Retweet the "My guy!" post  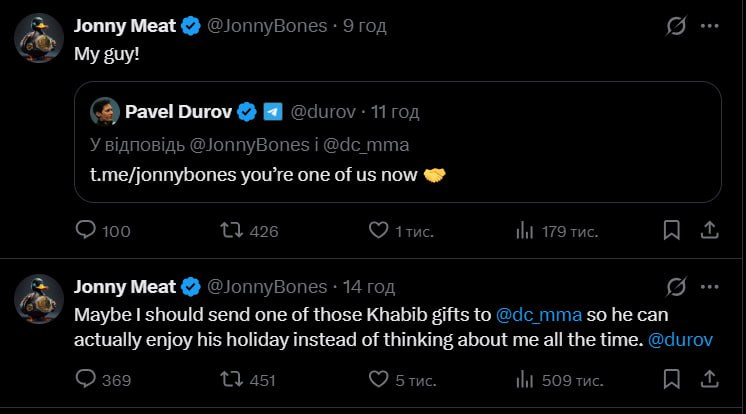233,231
